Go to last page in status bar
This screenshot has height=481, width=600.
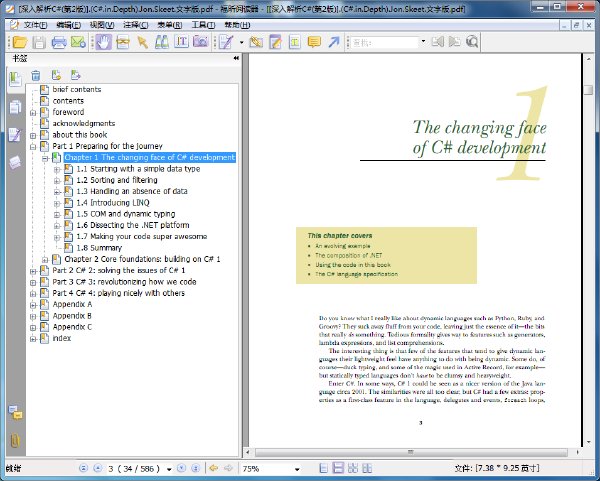pyautogui.click(x=196, y=468)
